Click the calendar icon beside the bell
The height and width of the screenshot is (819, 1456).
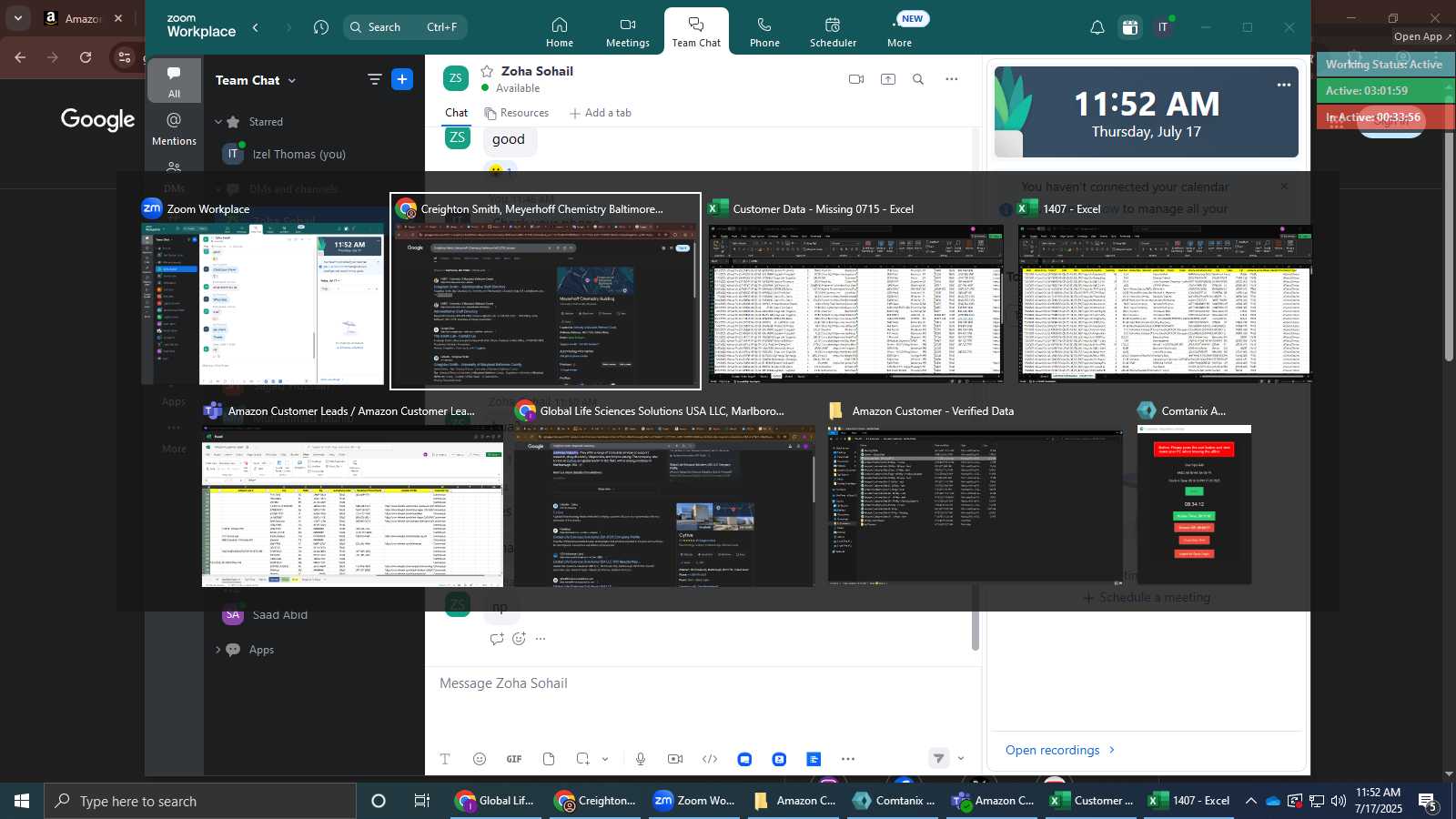1130,27
